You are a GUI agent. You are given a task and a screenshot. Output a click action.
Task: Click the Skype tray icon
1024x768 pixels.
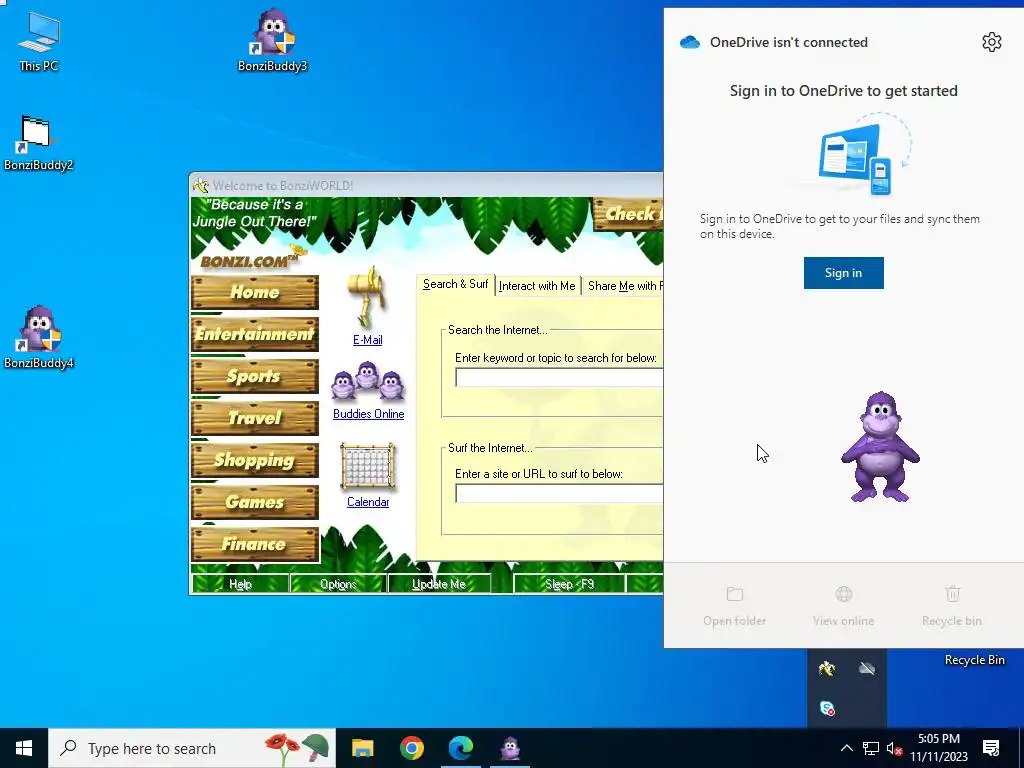[x=827, y=708]
